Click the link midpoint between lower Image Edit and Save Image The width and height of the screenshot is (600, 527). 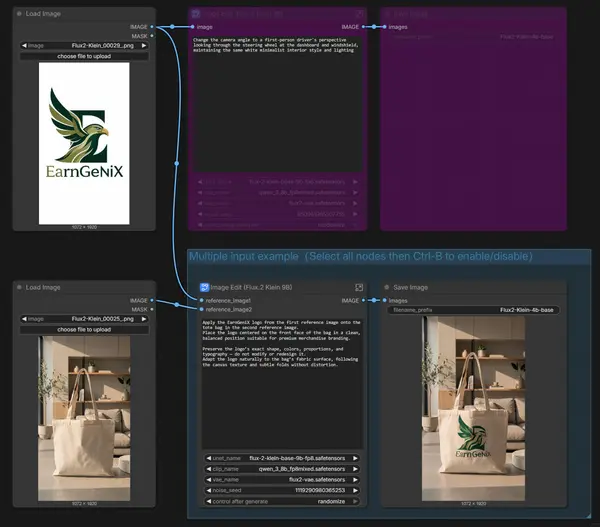click(x=374, y=300)
